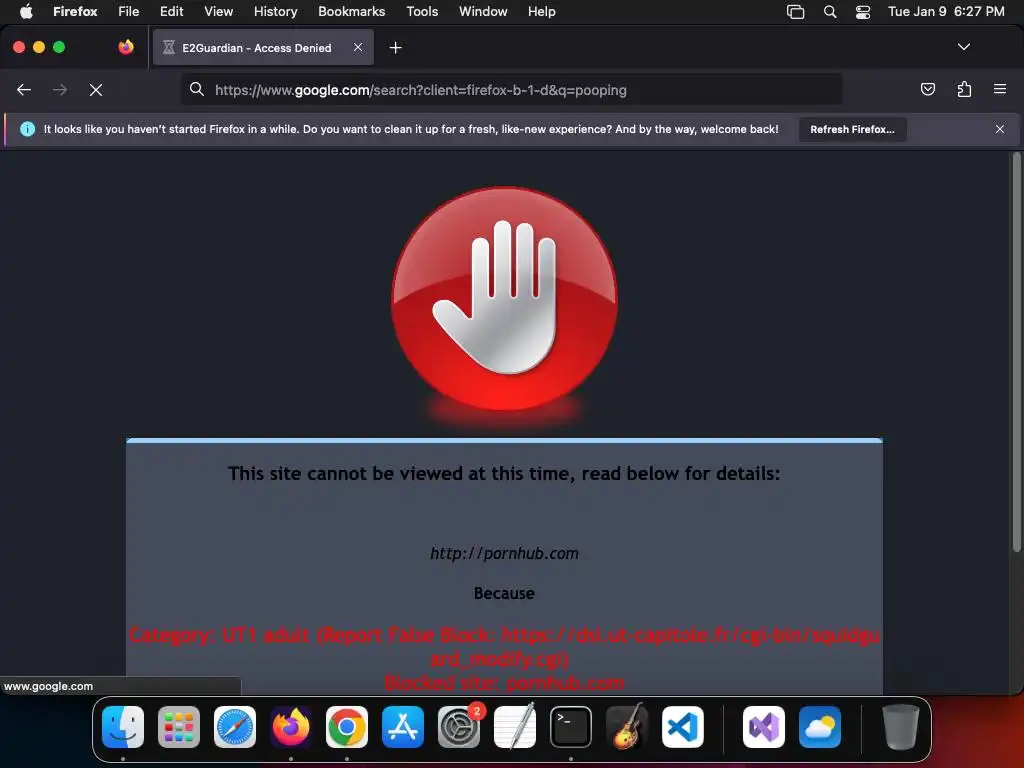1024x768 pixels.
Task: Close the E2Guardian - Access Denied tab
Action: [358, 47]
